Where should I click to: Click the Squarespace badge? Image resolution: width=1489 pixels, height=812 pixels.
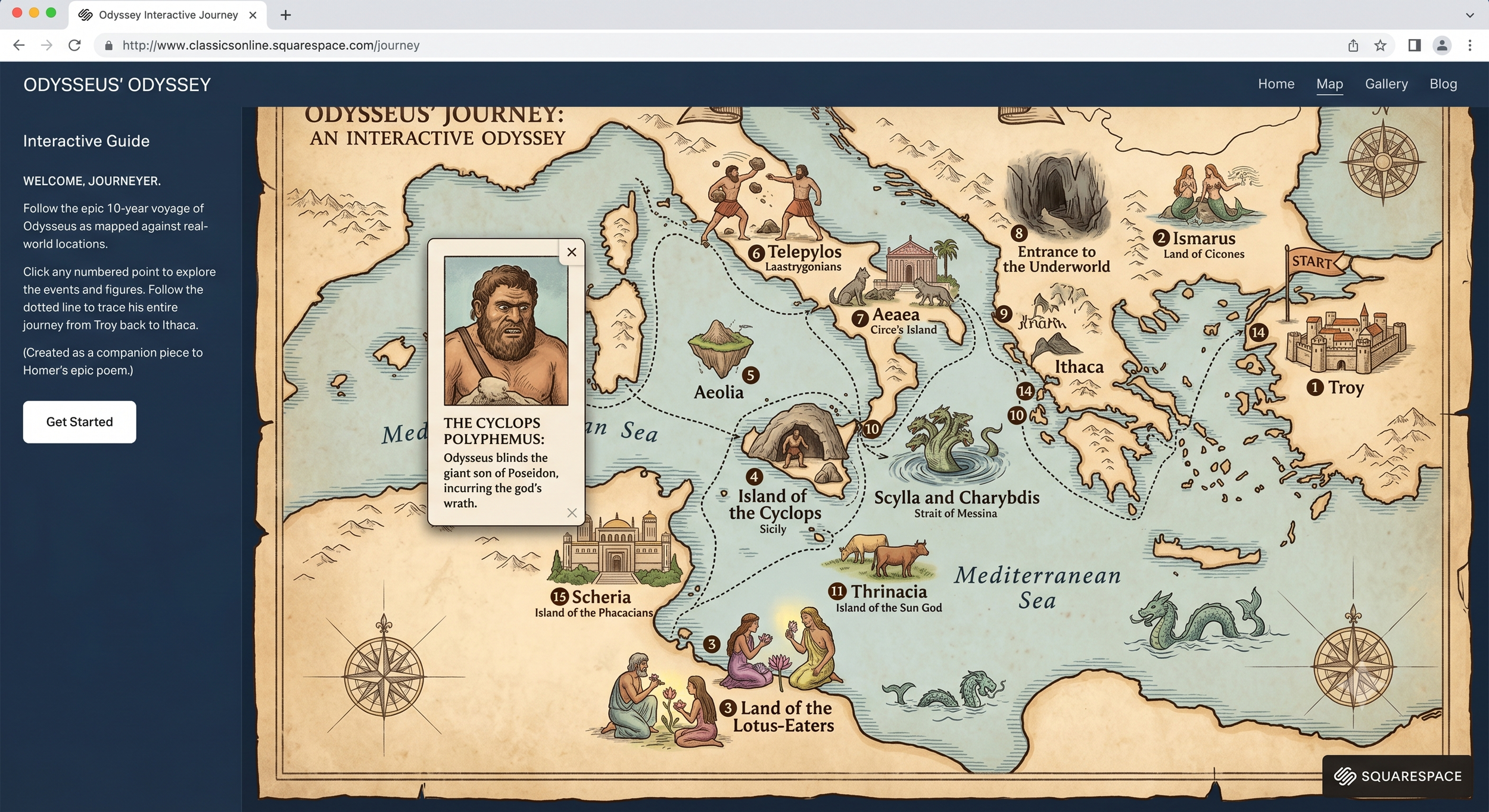[x=1397, y=776]
